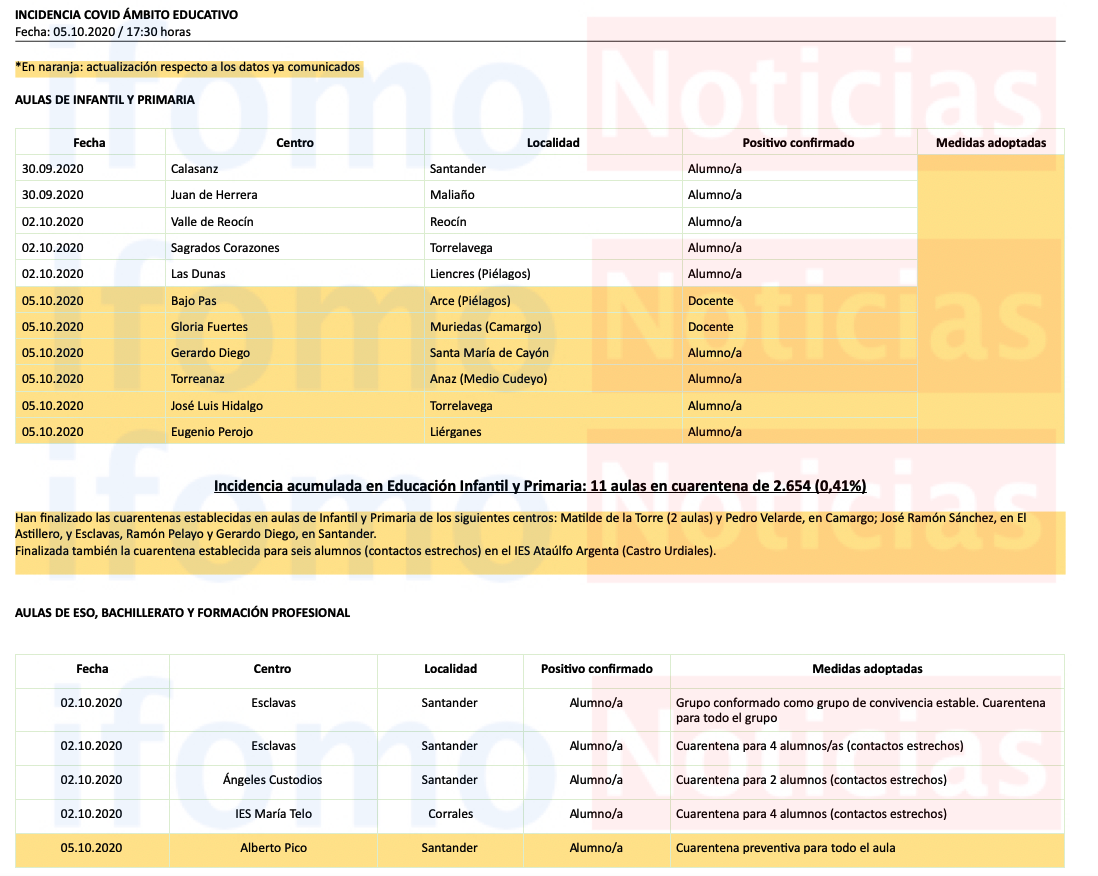The image size is (1098, 876).
Task: Select the 'Torreanaz' centro cell
Action: point(198,379)
